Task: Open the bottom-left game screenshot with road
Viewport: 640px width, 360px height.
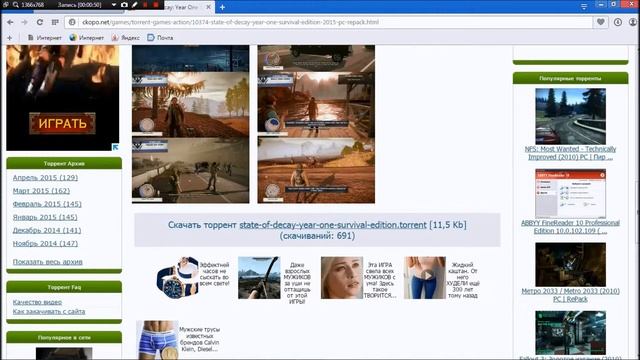Action: click(191, 170)
